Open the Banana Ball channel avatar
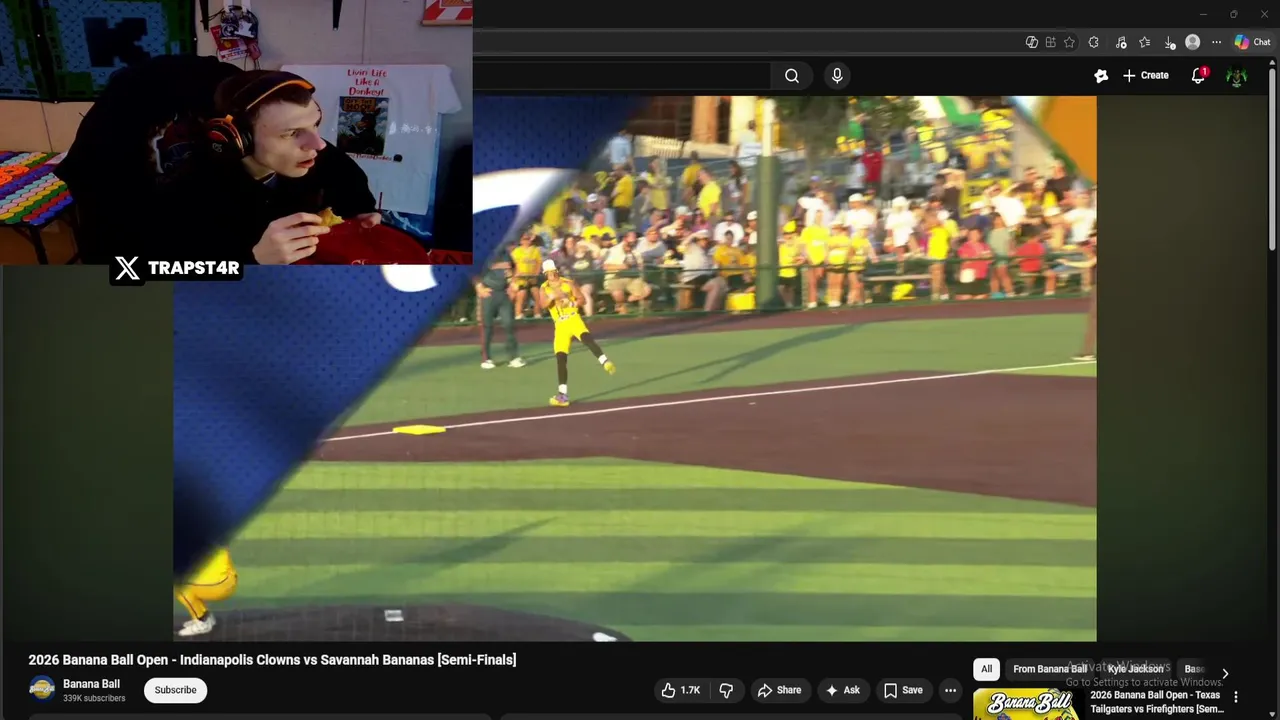This screenshot has height=720, width=1280. [42, 689]
